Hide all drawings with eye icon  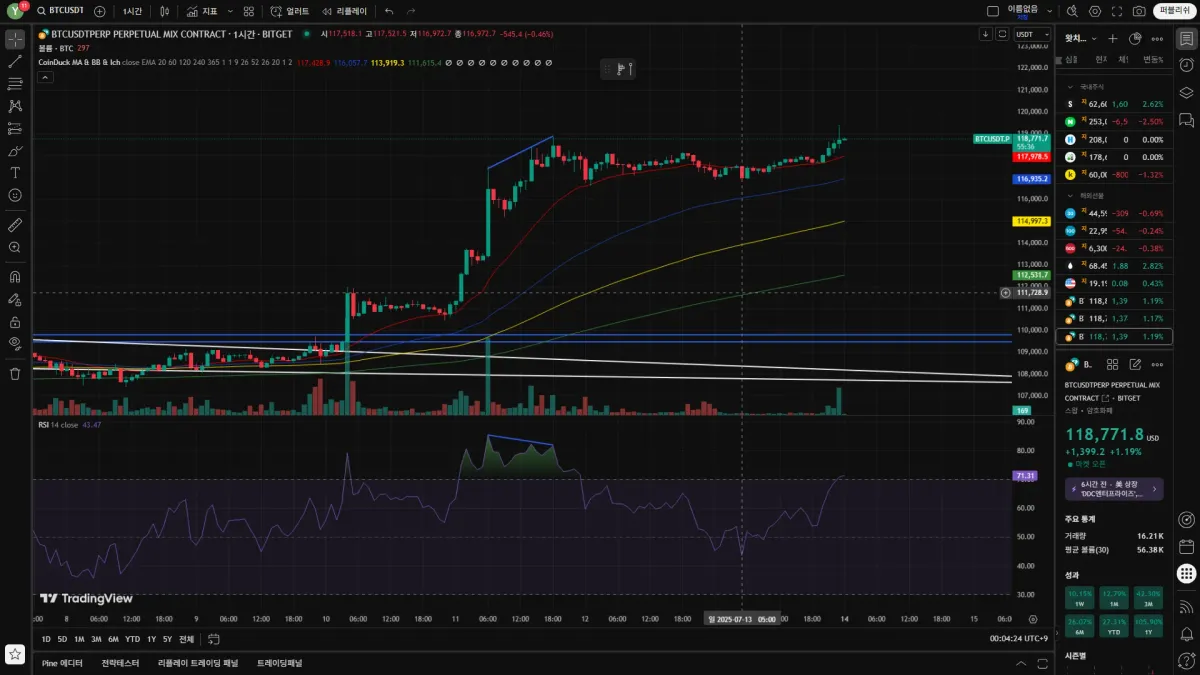point(15,343)
